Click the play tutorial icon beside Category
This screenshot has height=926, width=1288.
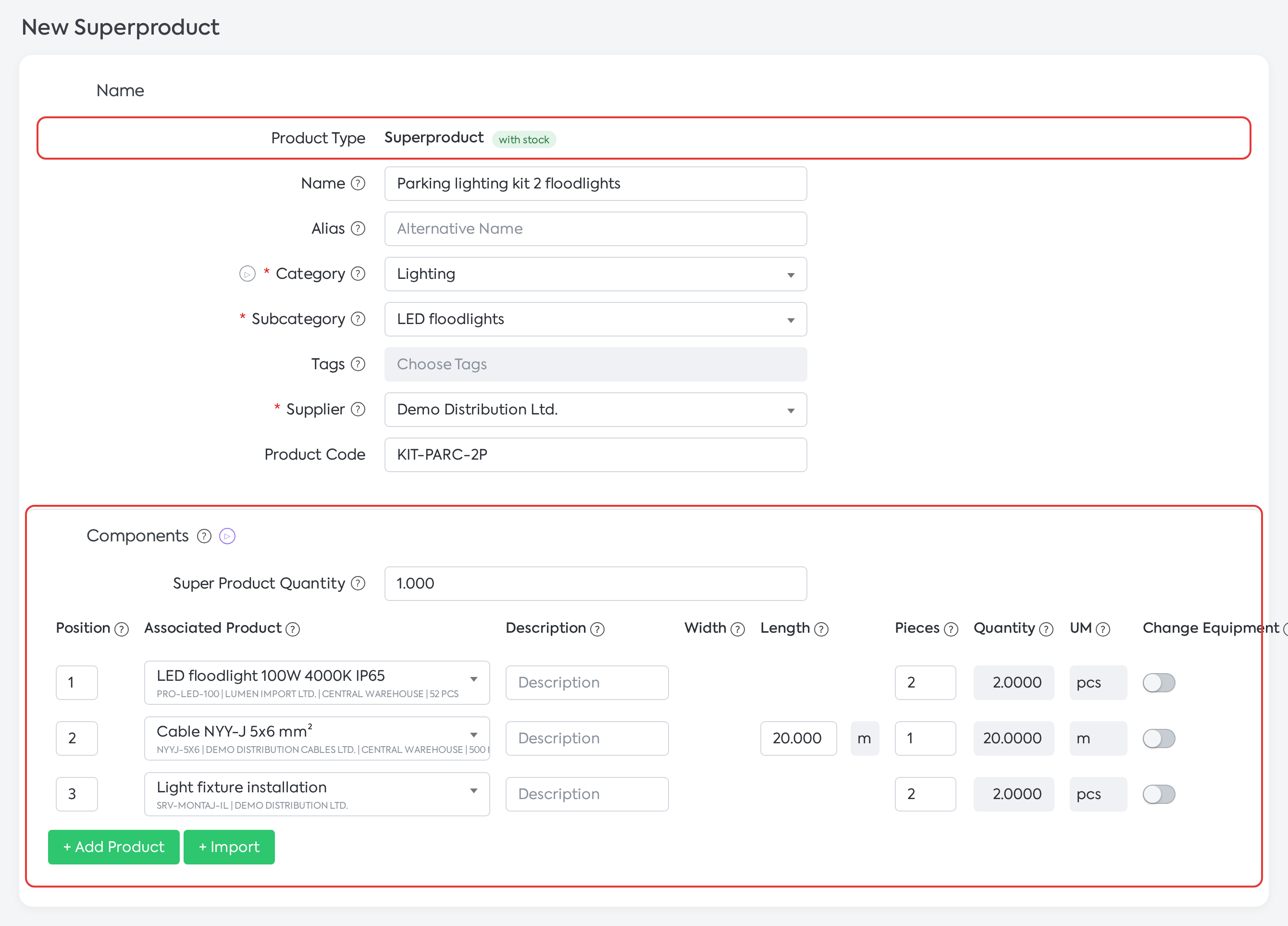click(x=247, y=274)
